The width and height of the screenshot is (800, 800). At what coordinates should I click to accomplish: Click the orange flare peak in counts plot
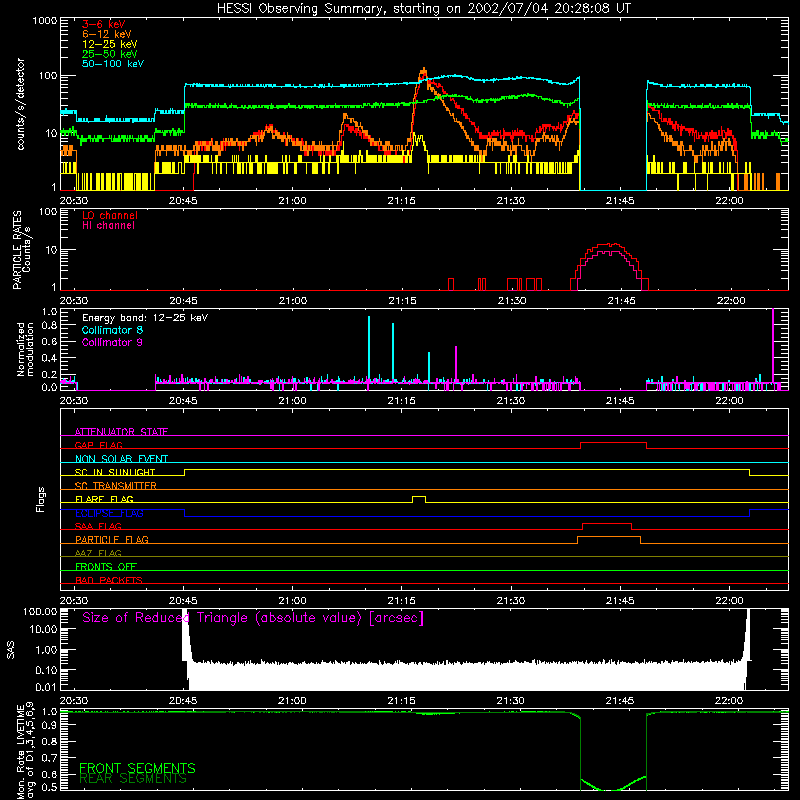point(423,71)
